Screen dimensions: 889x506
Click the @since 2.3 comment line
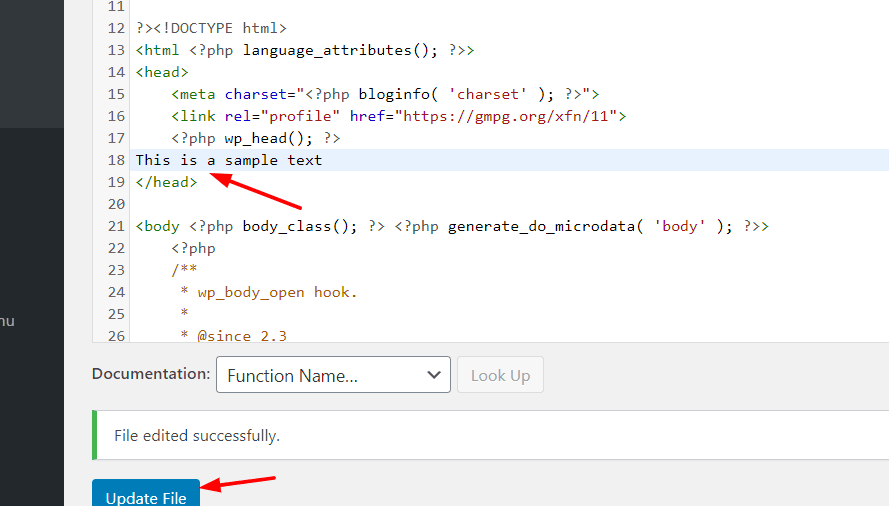click(242, 336)
